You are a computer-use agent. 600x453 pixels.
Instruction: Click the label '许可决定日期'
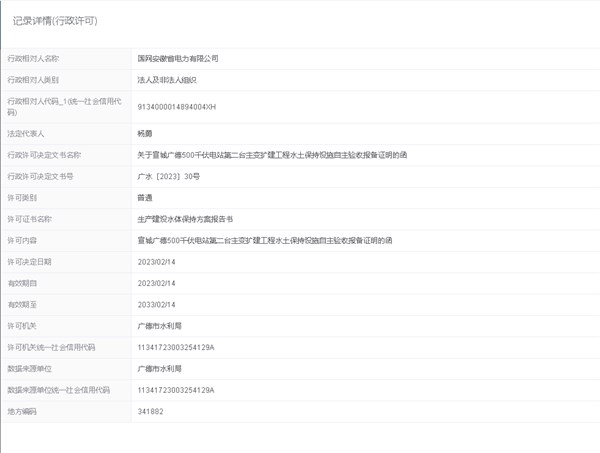(x=29, y=262)
